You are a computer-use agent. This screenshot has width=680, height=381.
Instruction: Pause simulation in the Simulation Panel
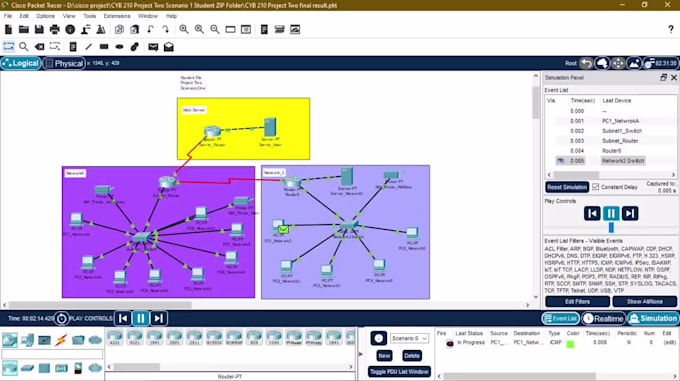tap(611, 213)
